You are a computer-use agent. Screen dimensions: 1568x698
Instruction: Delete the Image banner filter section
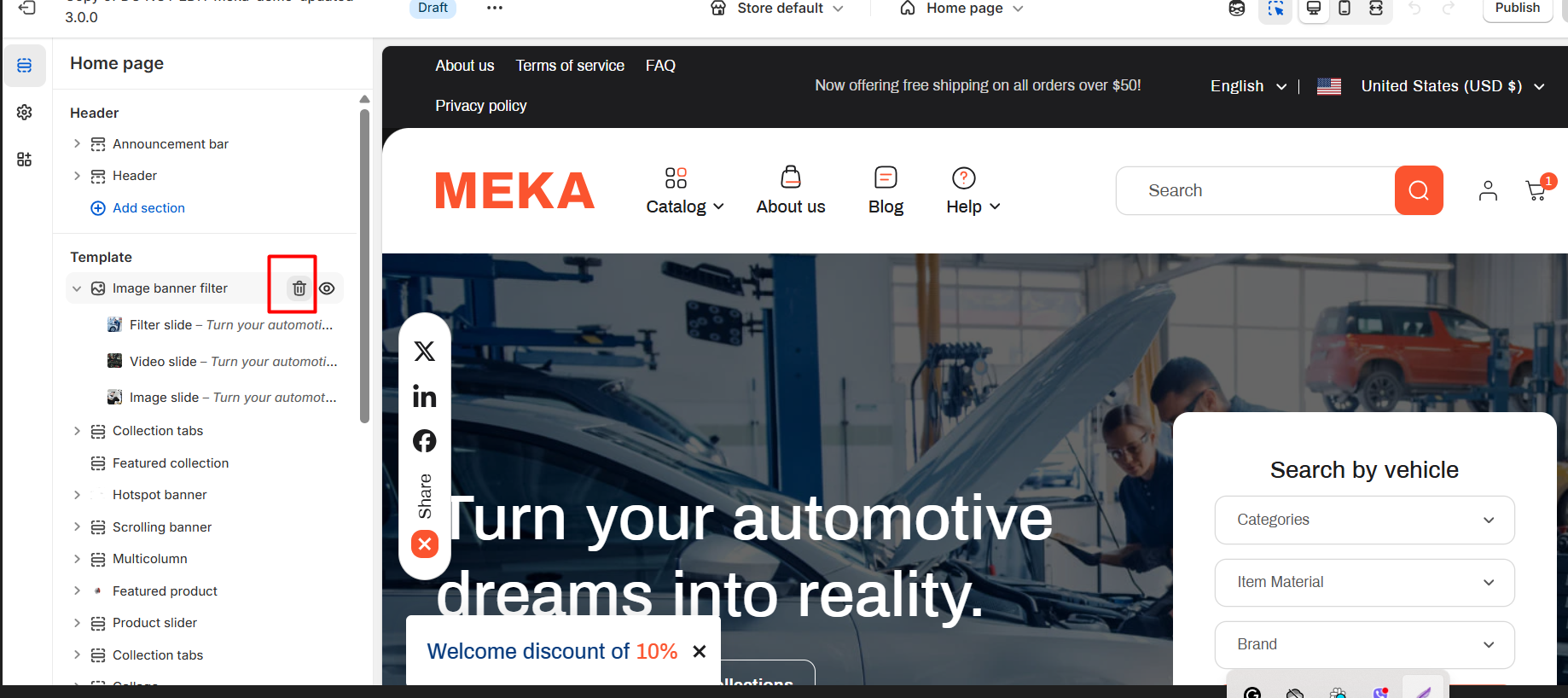[299, 288]
